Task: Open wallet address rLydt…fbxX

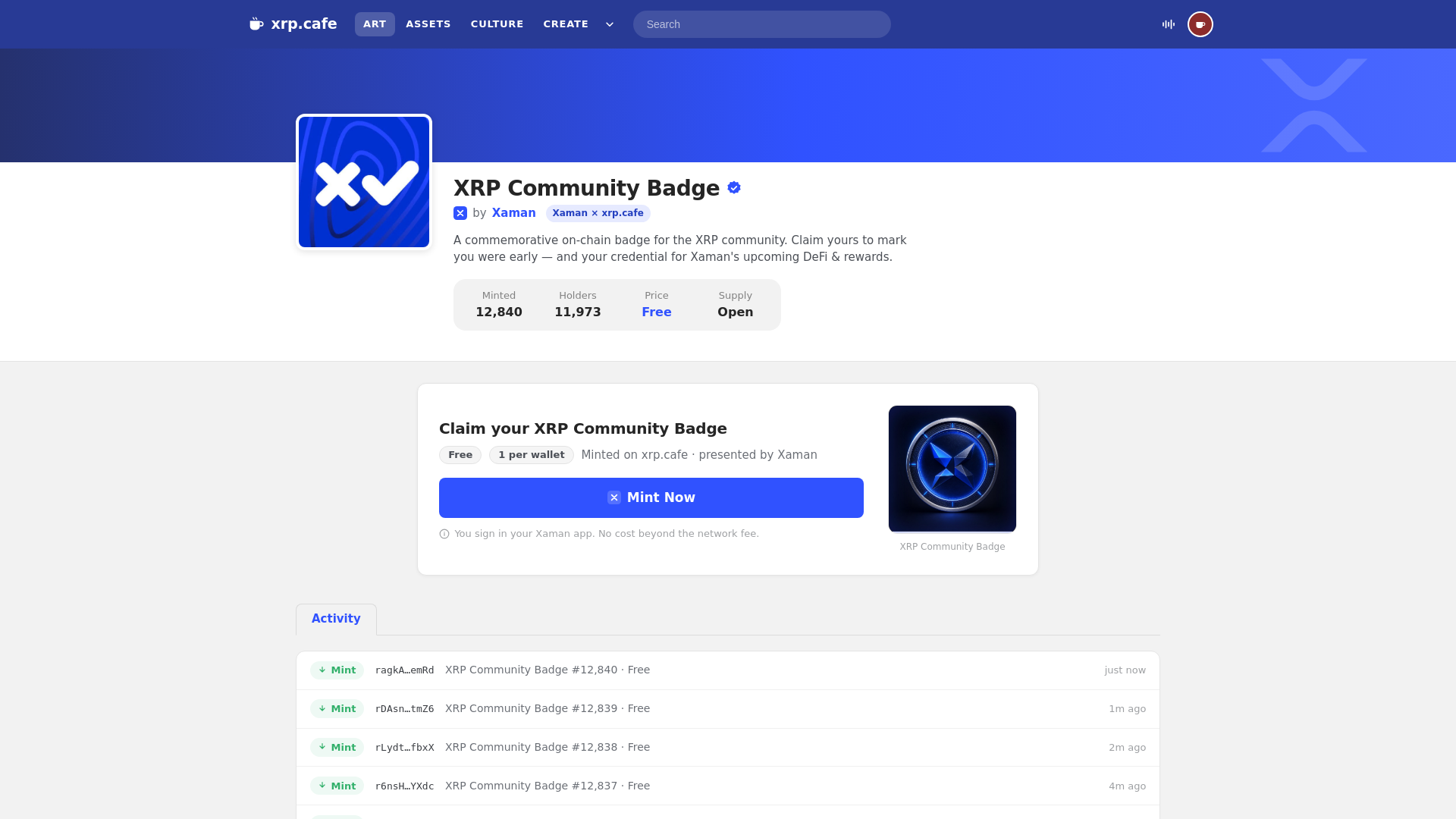Action: tap(405, 748)
